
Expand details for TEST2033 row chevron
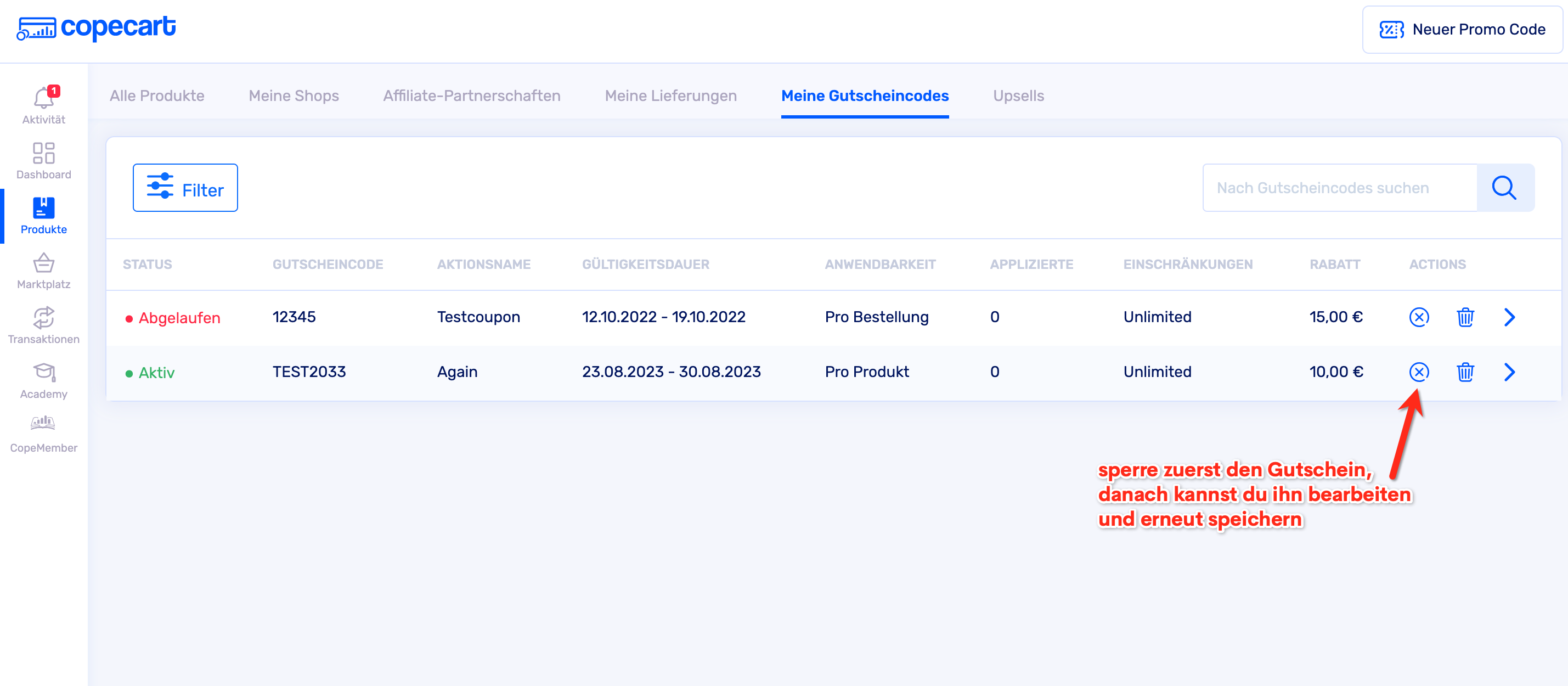(x=1509, y=372)
